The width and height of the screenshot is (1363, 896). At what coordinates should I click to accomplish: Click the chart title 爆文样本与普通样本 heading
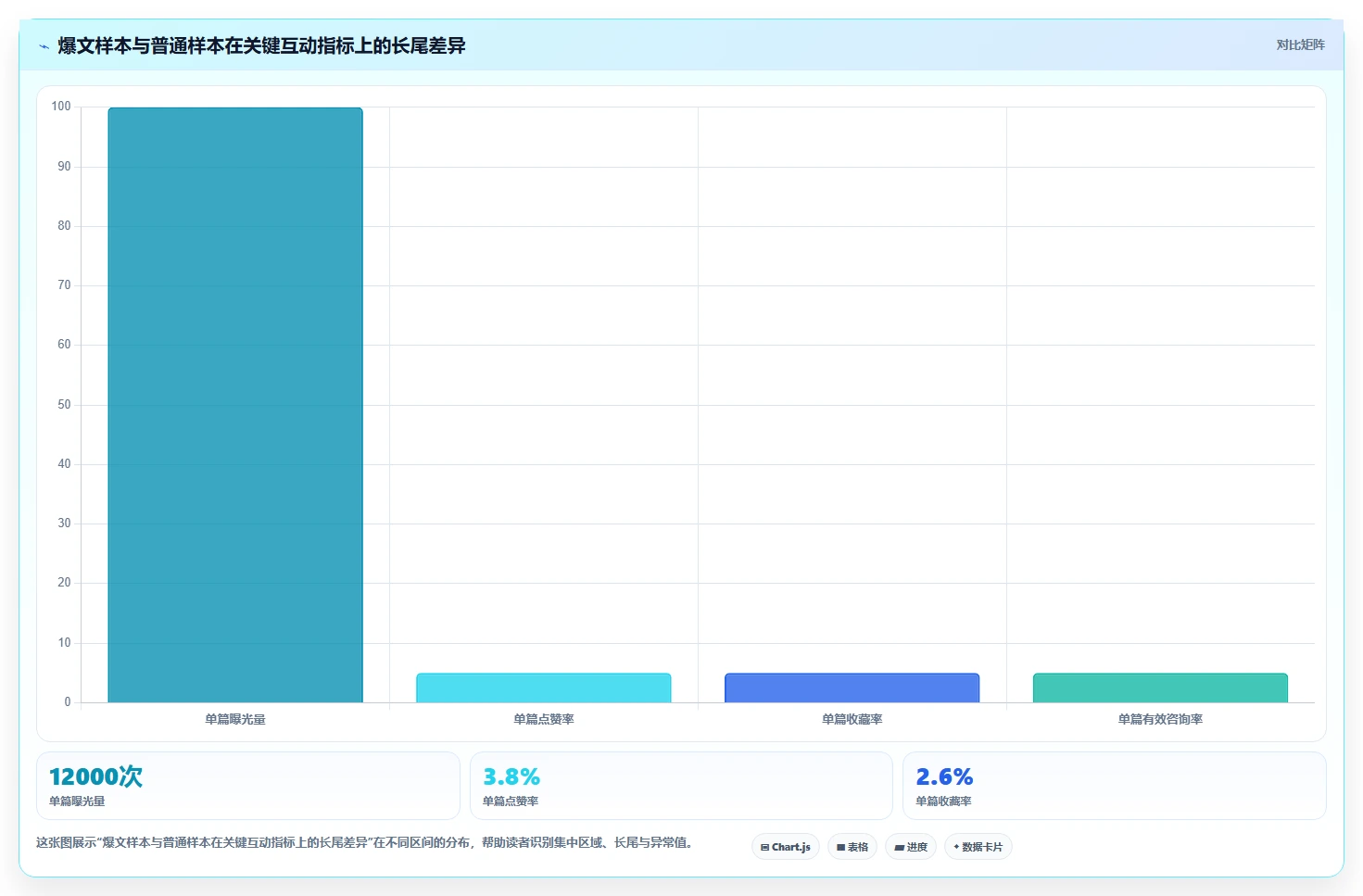[261, 45]
